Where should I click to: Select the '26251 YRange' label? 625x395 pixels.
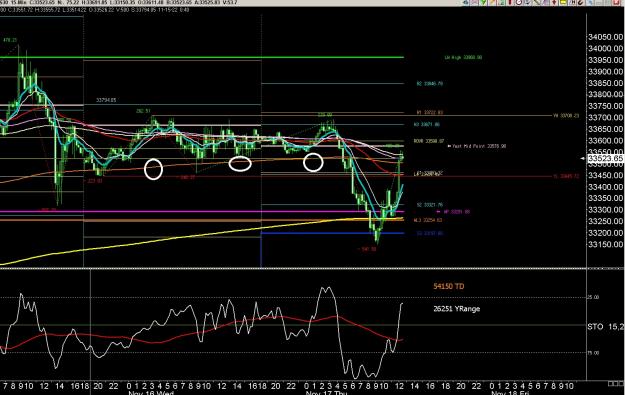click(456, 309)
